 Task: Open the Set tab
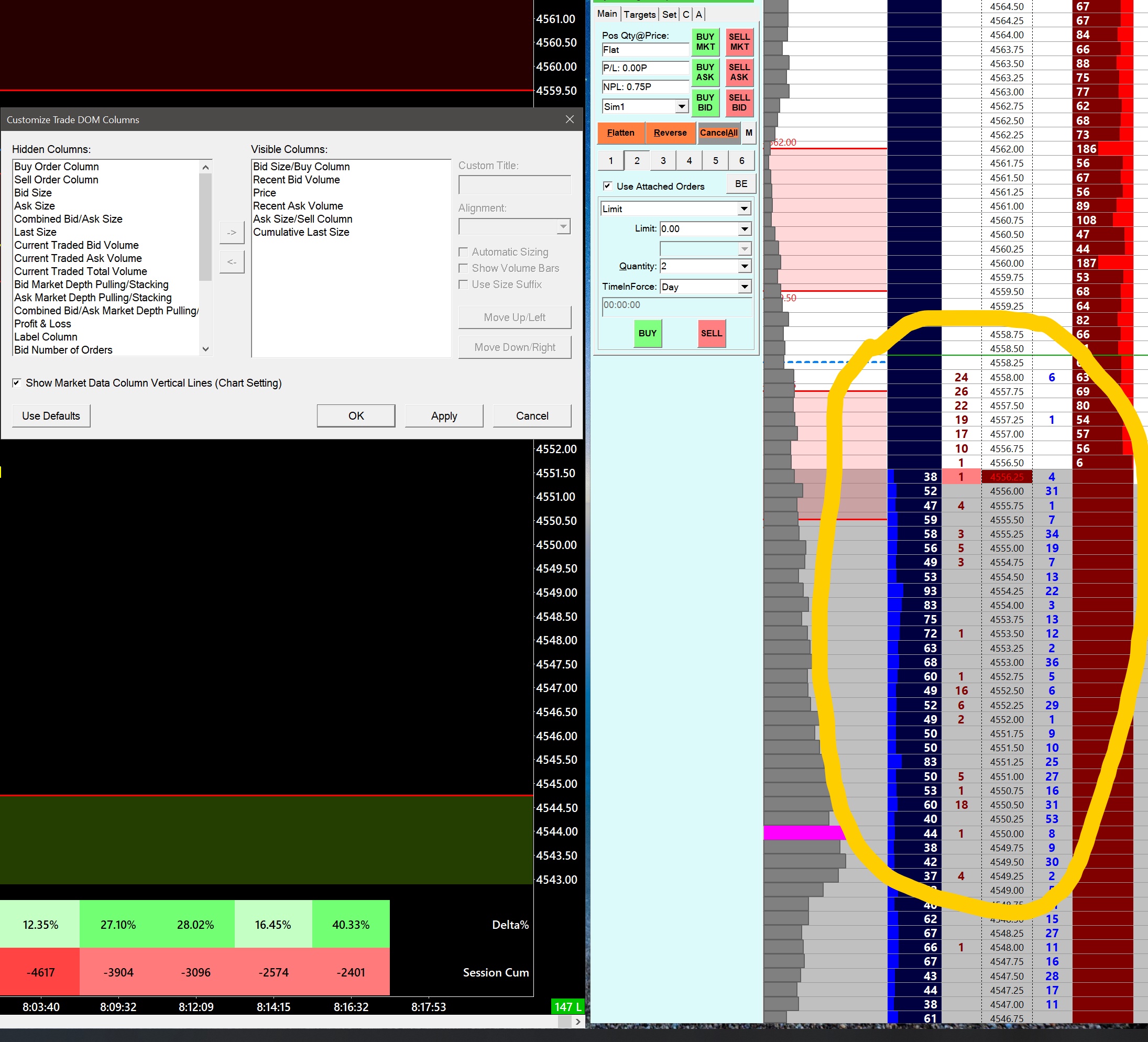point(669,14)
